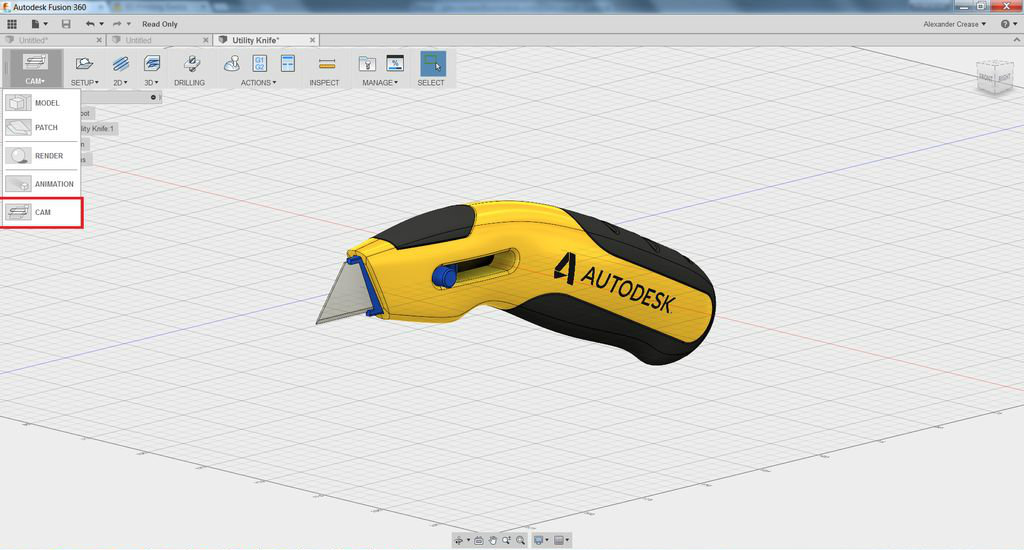Click the INSPECT label button
The image size is (1024, 550).
(325, 83)
